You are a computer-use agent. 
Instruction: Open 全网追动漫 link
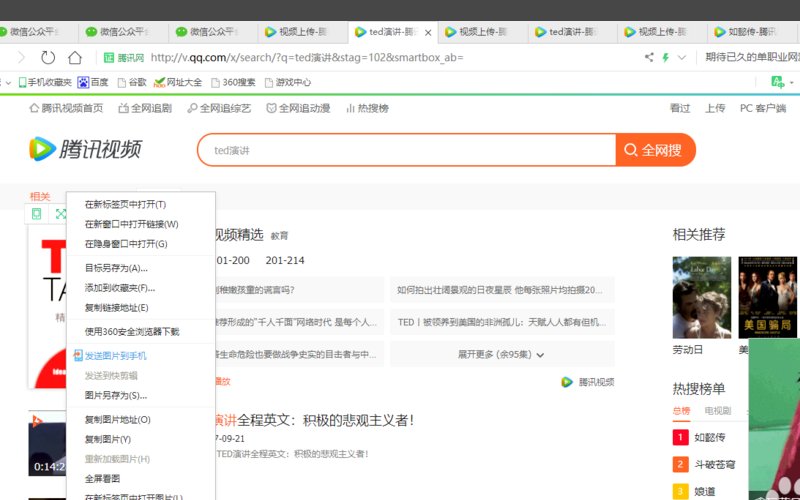pos(298,108)
